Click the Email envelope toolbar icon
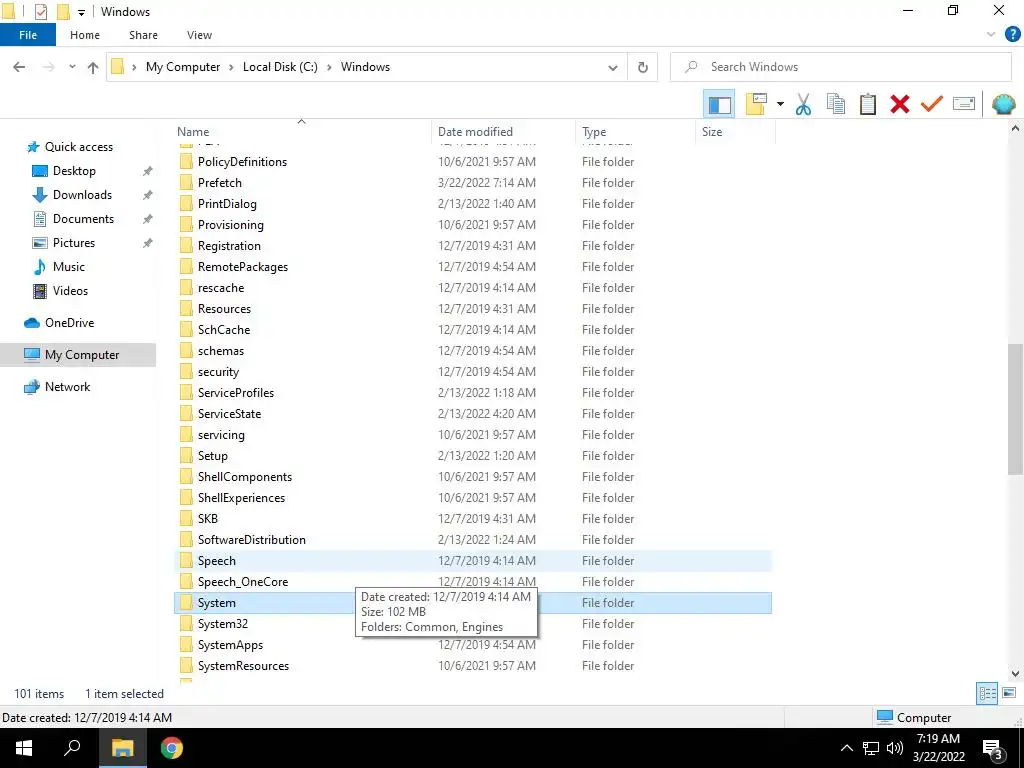1024x768 pixels. [x=964, y=104]
